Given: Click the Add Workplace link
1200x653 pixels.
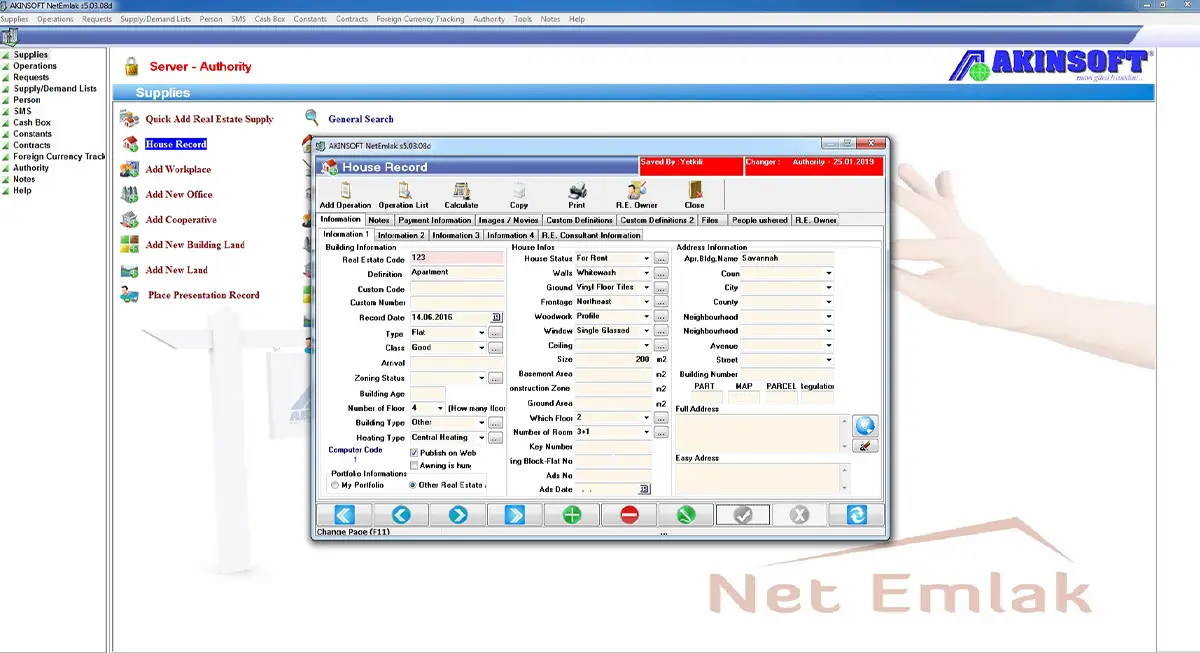Looking at the screenshot, I should (178, 170).
